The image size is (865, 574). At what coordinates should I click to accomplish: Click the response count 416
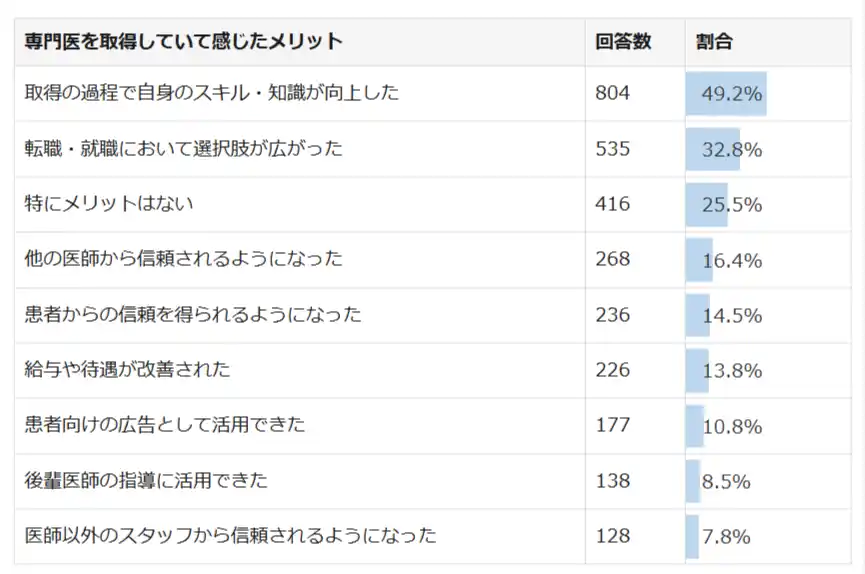pos(612,204)
